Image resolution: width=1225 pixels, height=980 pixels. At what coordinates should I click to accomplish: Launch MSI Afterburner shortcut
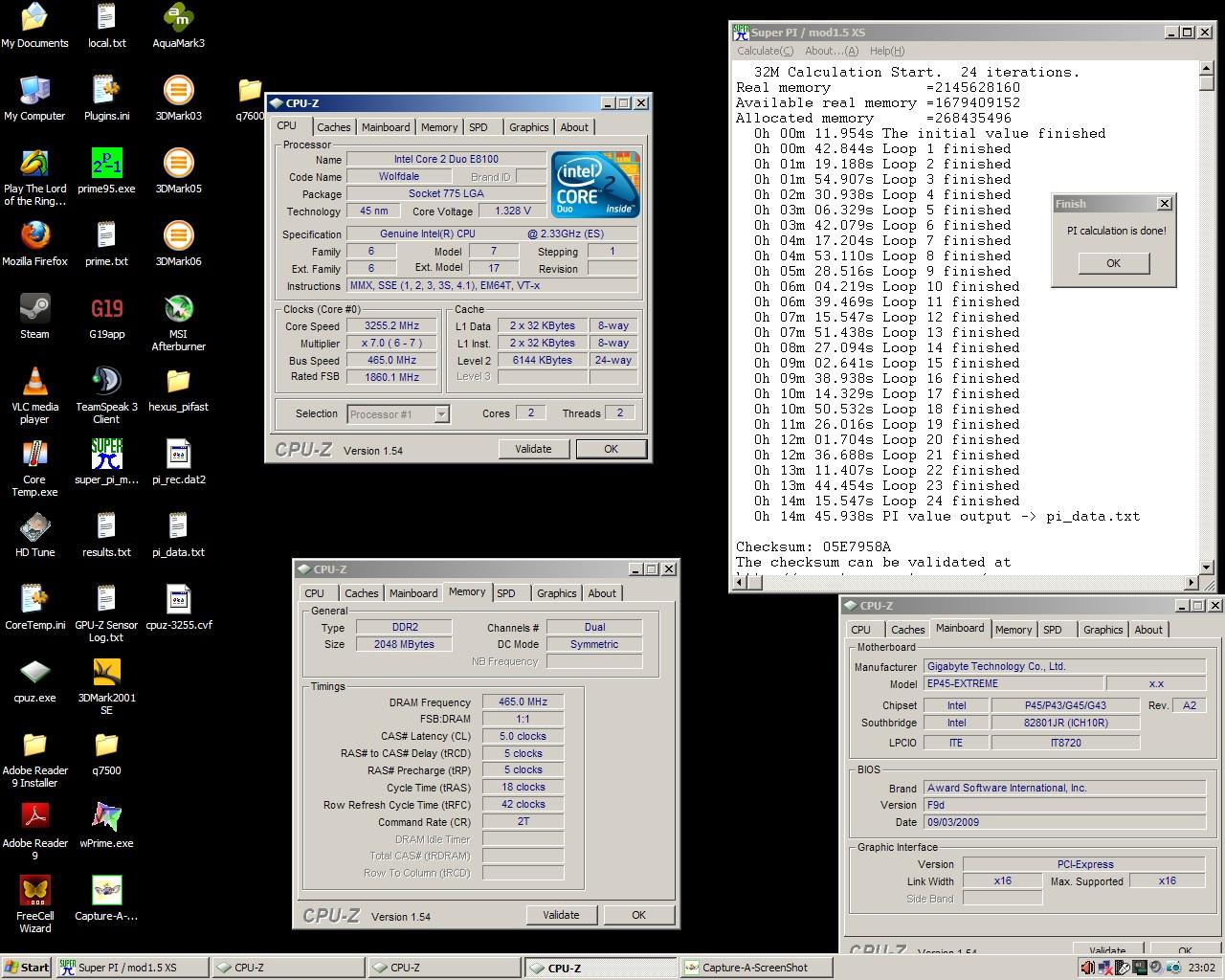(x=178, y=323)
